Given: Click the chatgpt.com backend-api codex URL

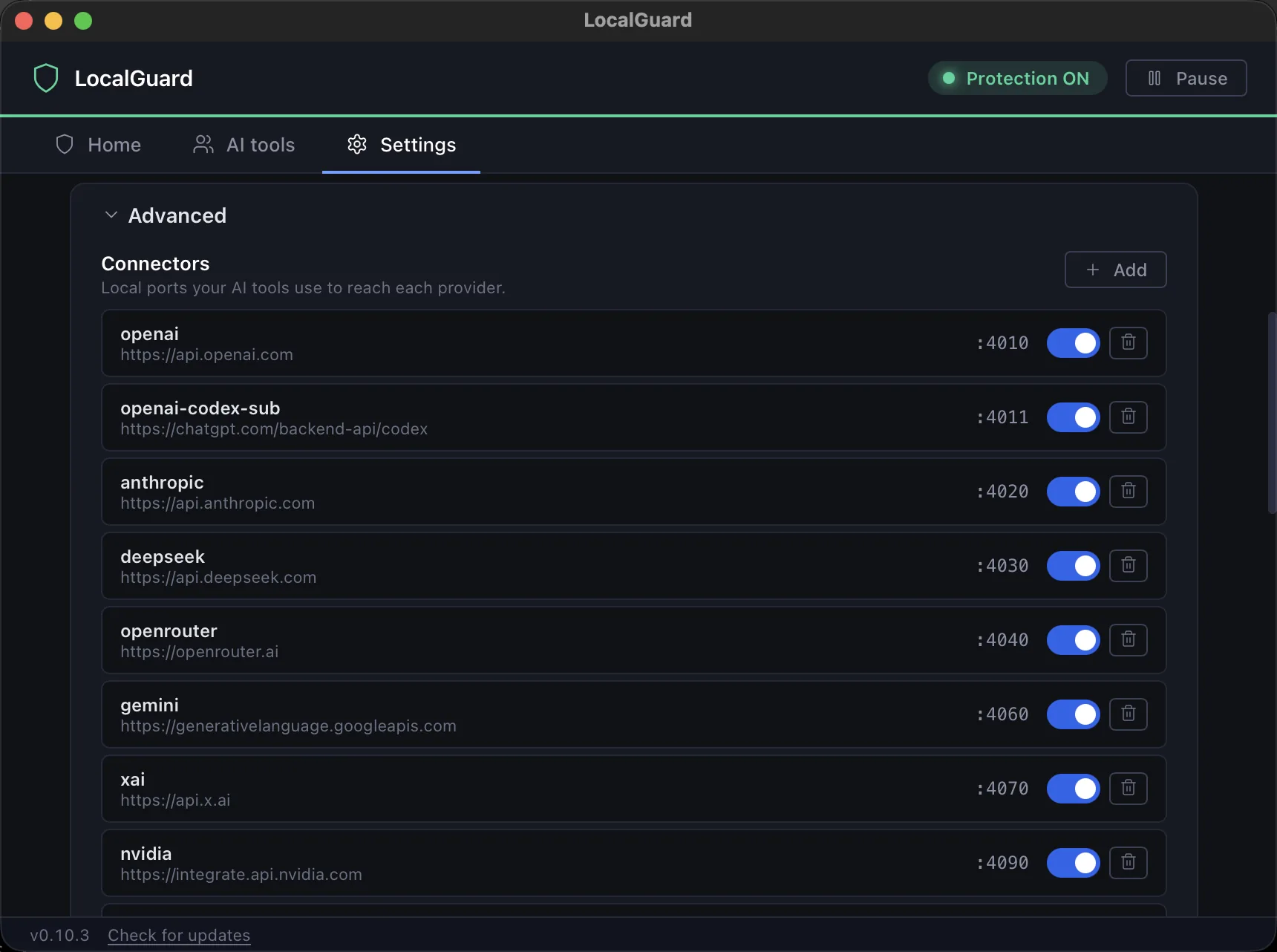Looking at the screenshot, I should pyautogui.click(x=274, y=429).
